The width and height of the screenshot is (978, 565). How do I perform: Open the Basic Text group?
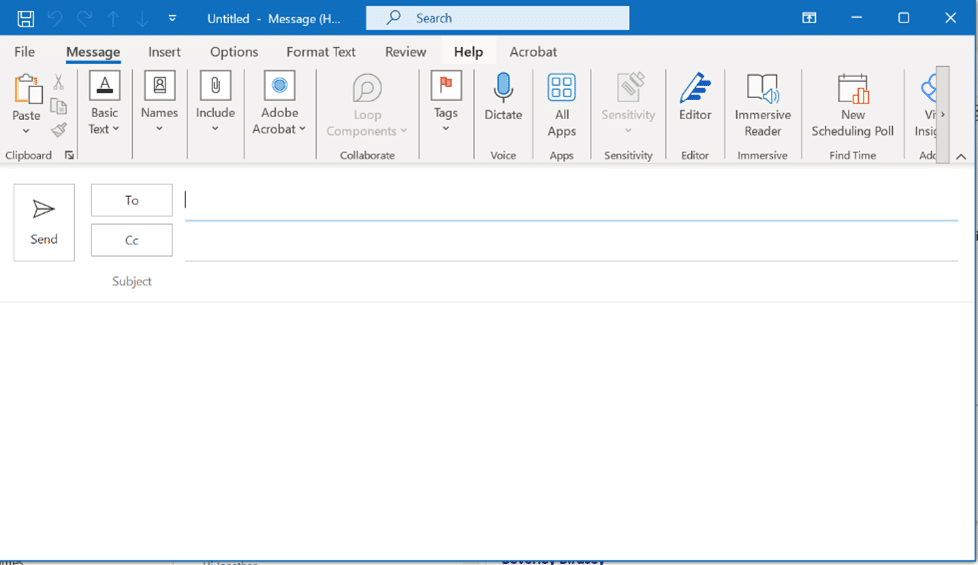click(104, 104)
